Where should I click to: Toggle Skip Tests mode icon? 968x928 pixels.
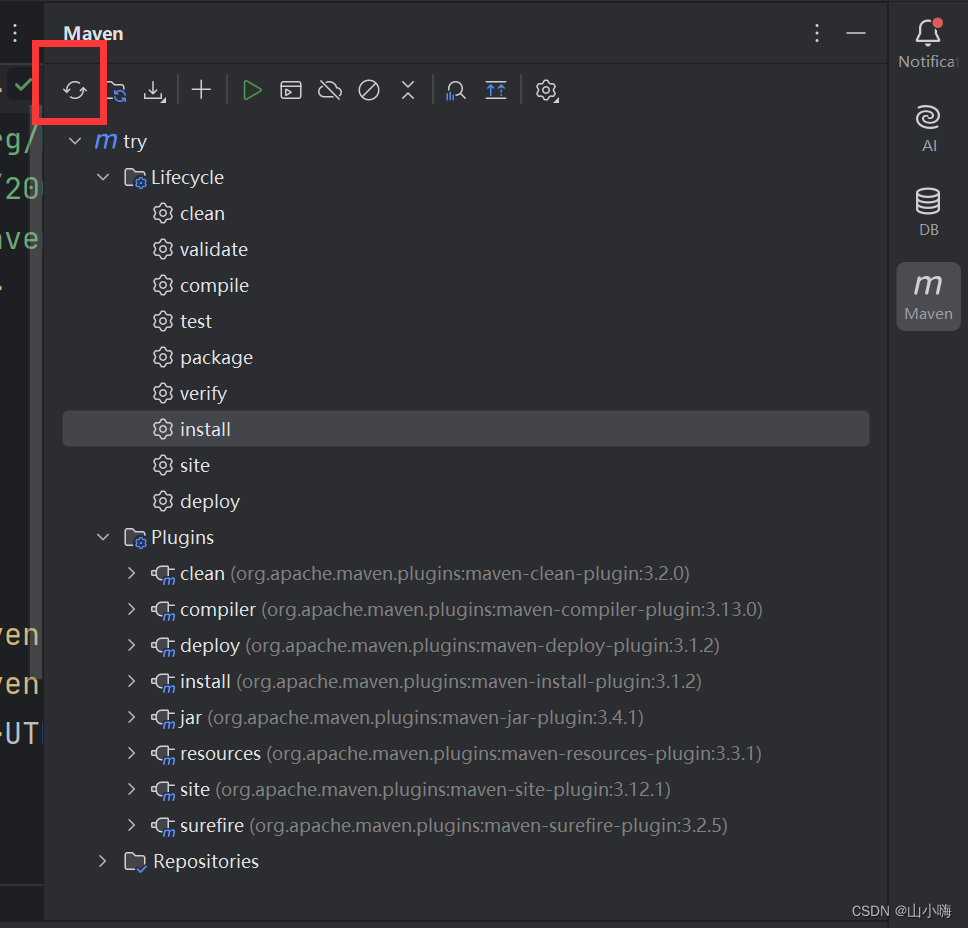coord(369,90)
